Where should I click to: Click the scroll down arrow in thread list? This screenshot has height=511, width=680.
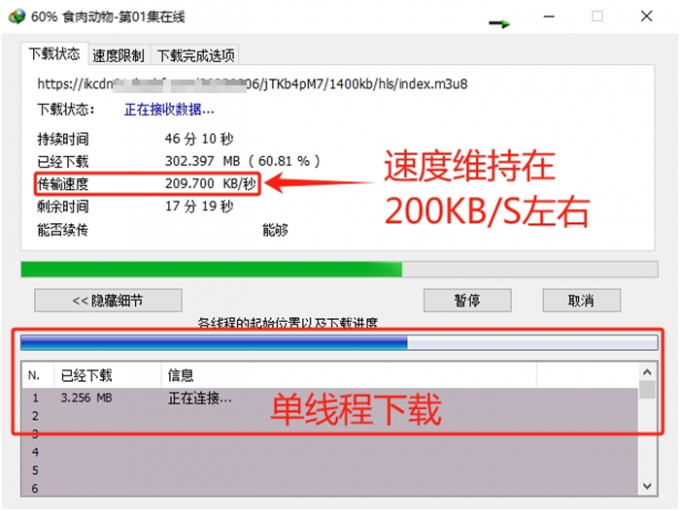(x=647, y=486)
